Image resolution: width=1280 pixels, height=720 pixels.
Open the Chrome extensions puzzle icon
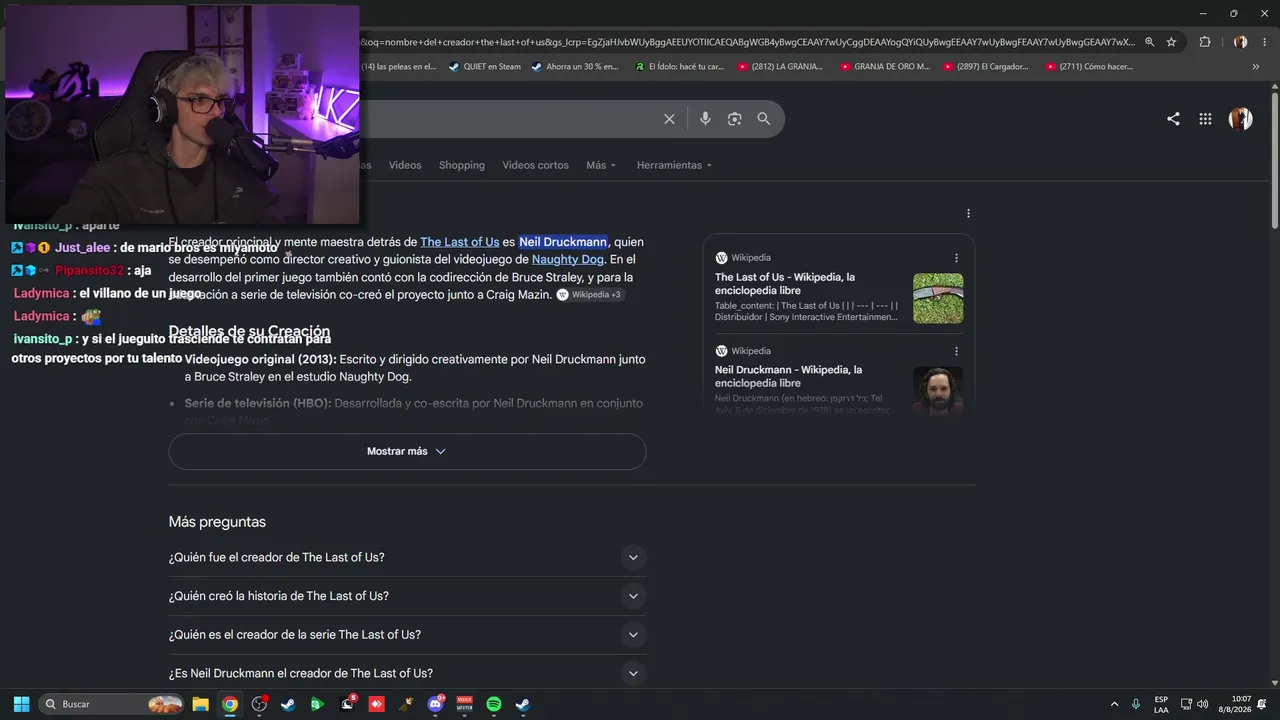click(1205, 42)
